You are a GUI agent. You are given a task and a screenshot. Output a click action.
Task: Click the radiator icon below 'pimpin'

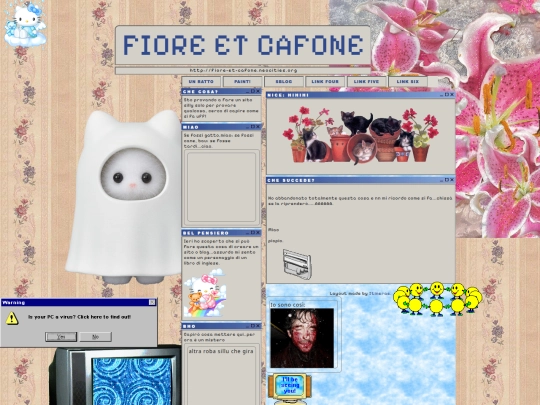[297, 264]
